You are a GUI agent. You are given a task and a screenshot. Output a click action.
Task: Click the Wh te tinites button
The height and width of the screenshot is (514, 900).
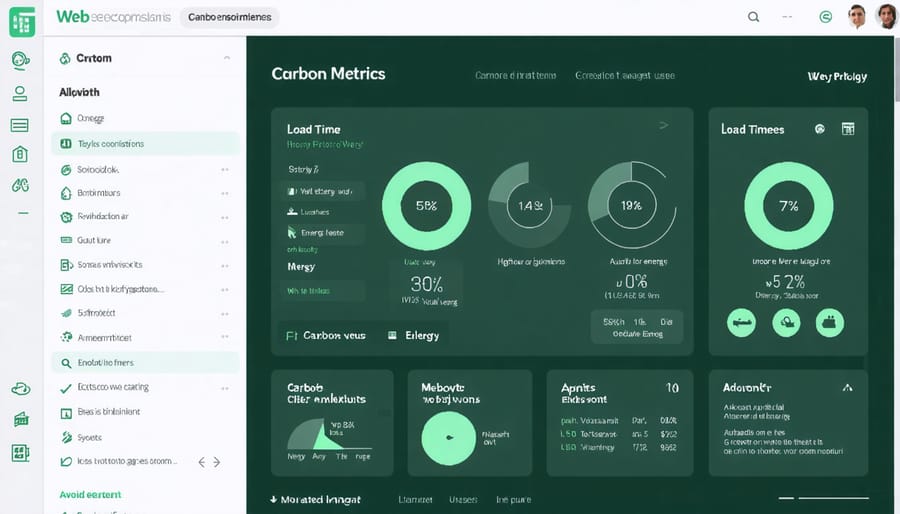pos(323,291)
